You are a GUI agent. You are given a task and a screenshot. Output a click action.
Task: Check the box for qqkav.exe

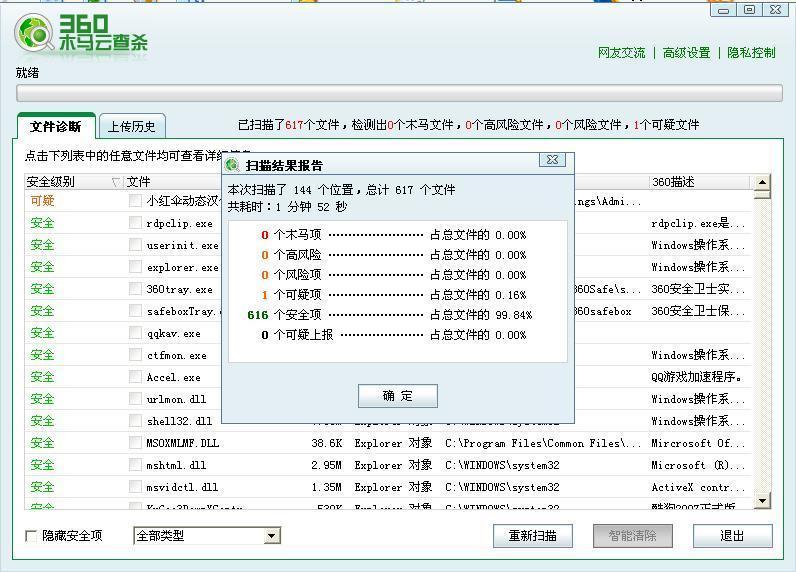tap(135, 333)
